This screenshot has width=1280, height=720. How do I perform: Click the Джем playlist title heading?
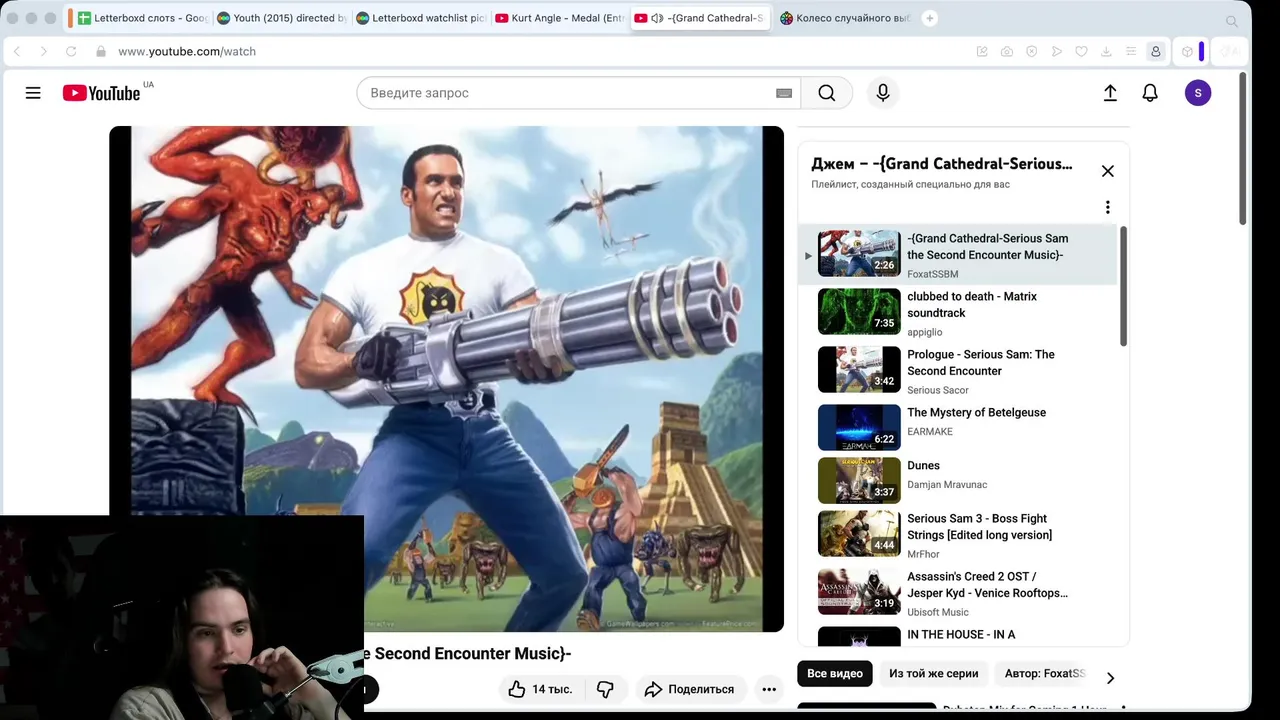(941, 164)
